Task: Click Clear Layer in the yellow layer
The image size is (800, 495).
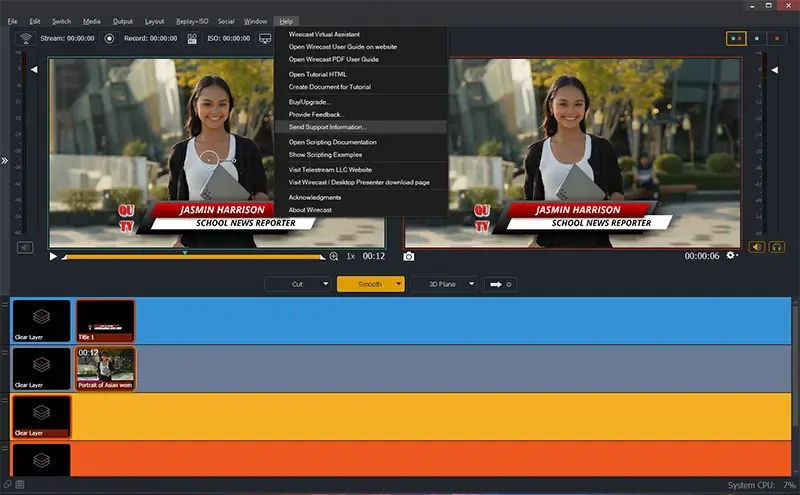Action: coord(41,416)
